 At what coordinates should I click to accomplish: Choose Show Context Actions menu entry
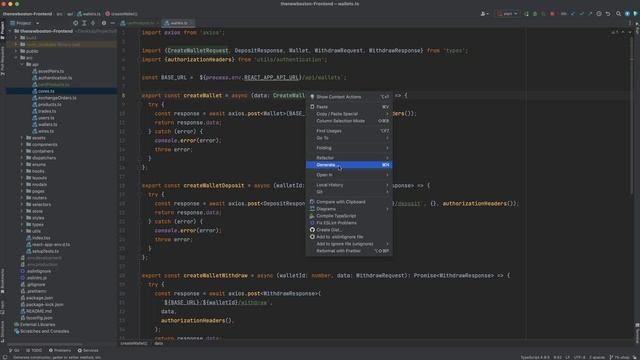pos(349,97)
